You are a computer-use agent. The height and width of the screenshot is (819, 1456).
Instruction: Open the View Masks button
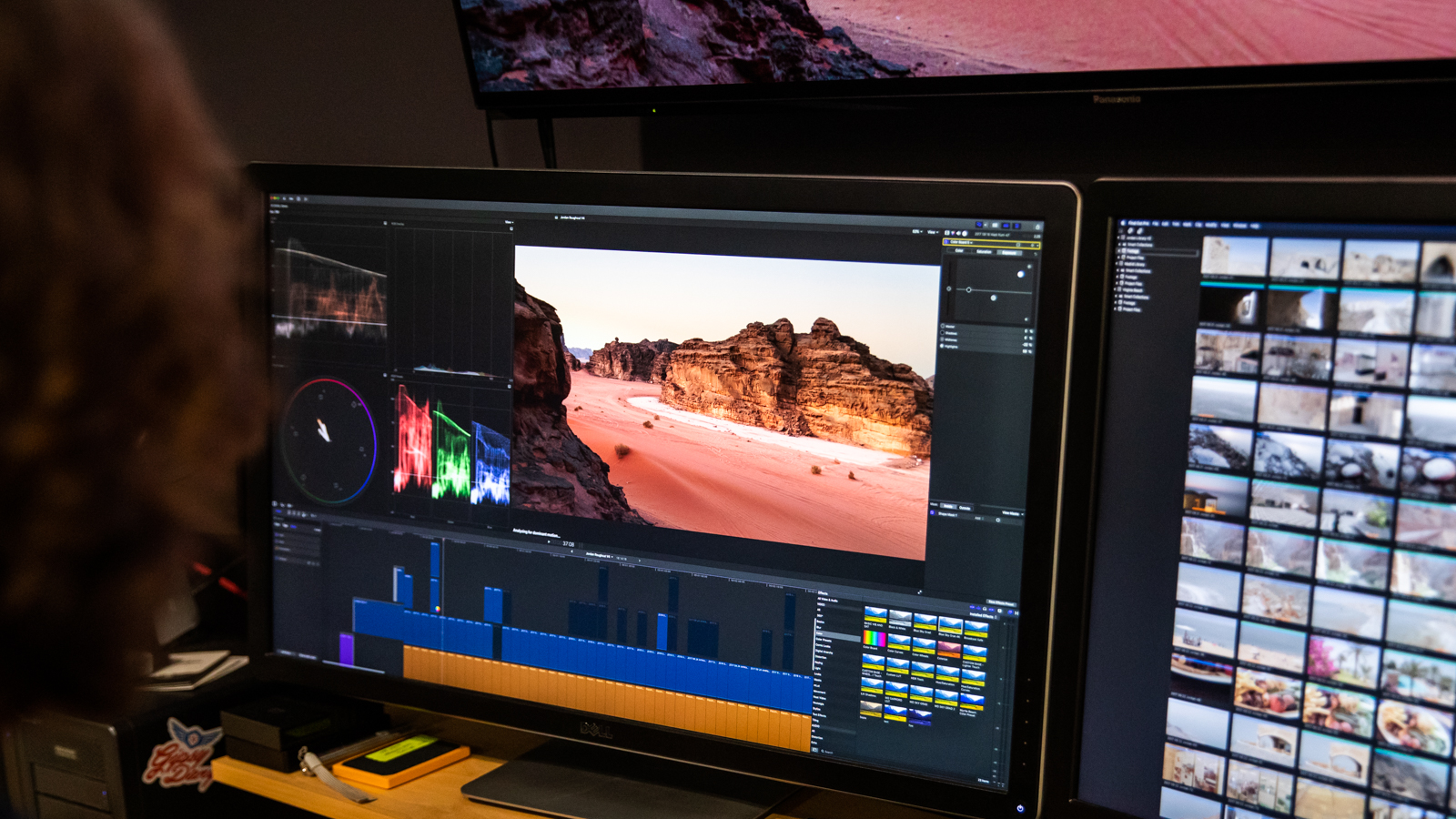(1010, 514)
